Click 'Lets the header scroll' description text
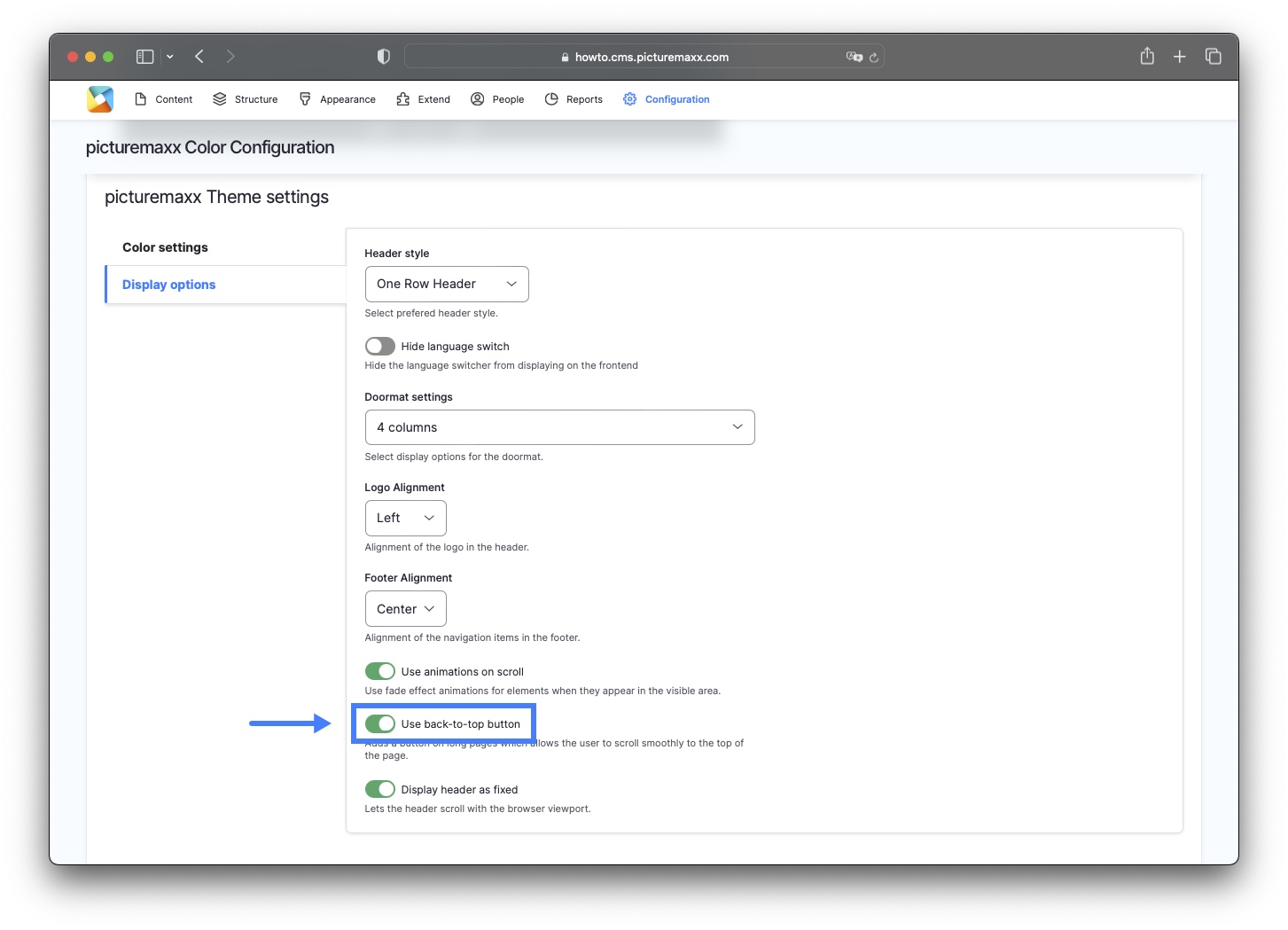This screenshot has width=1288, height=930. pyautogui.click(x=478, y=809)
